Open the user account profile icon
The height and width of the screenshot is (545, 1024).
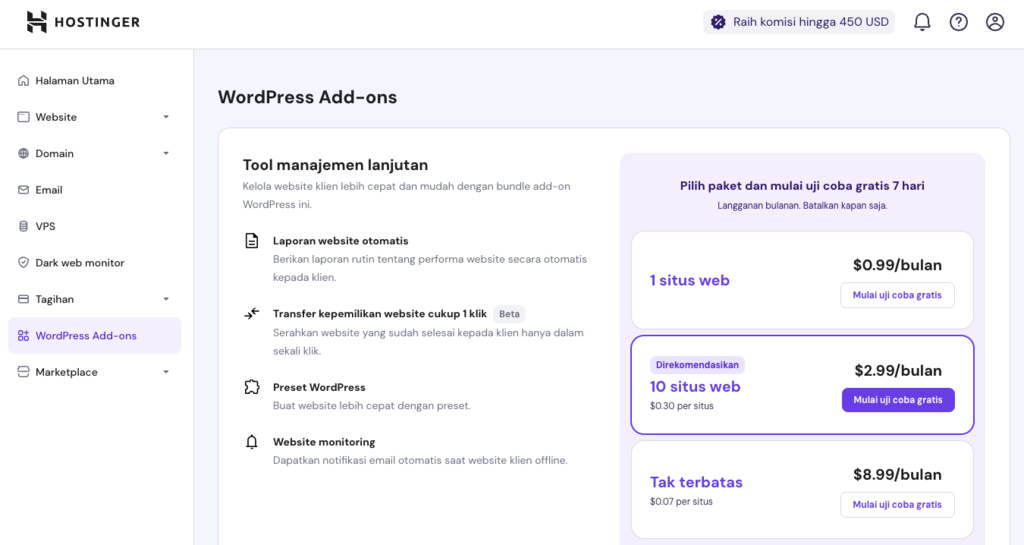[995, 22]
